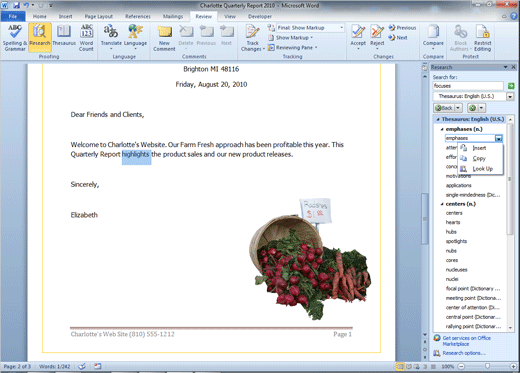Click the Search for input field
The image size is (520, 373).
tap(468, 86)
